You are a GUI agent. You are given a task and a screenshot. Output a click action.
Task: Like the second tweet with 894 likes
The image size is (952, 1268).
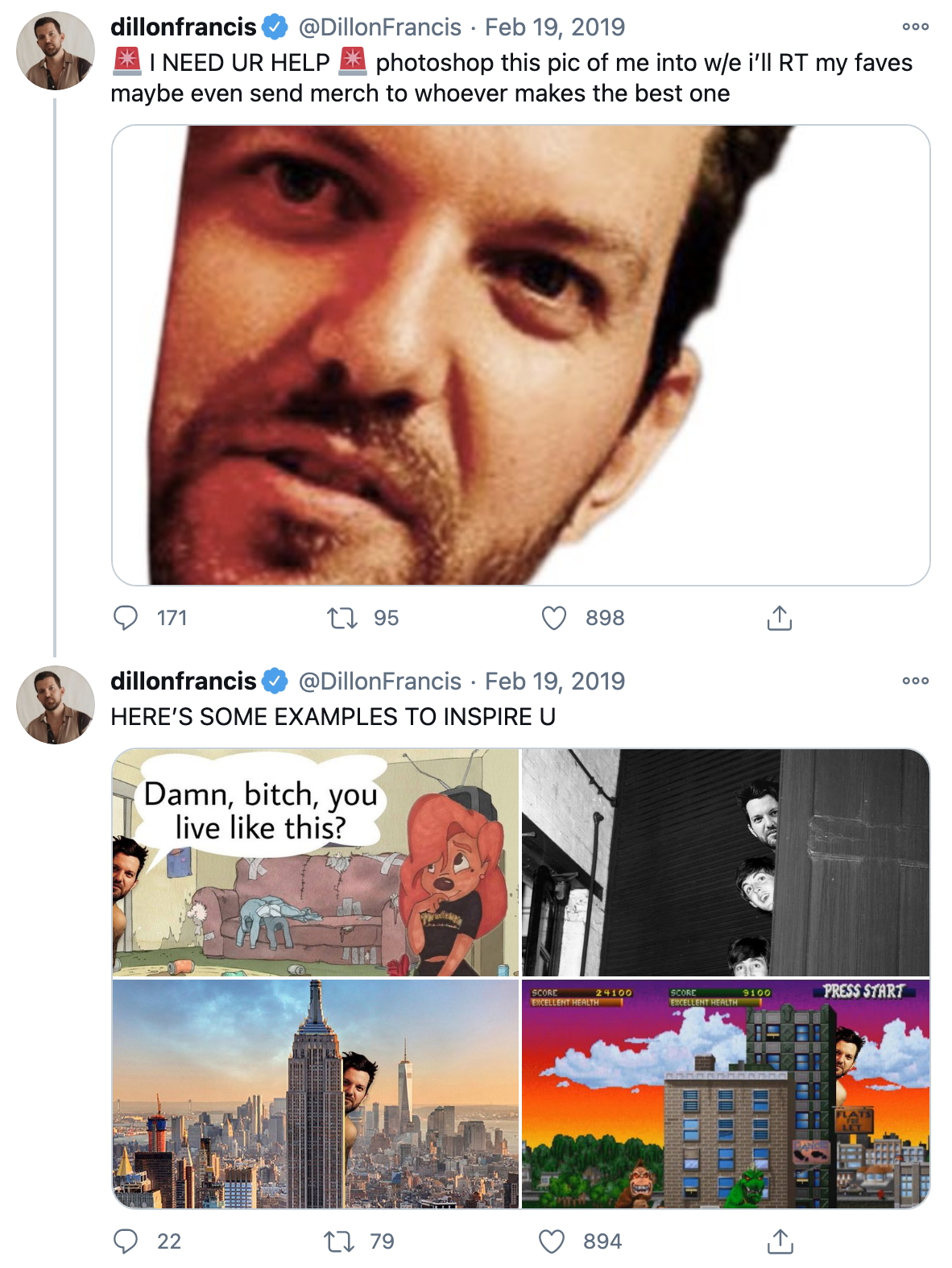coord(552,1241)
